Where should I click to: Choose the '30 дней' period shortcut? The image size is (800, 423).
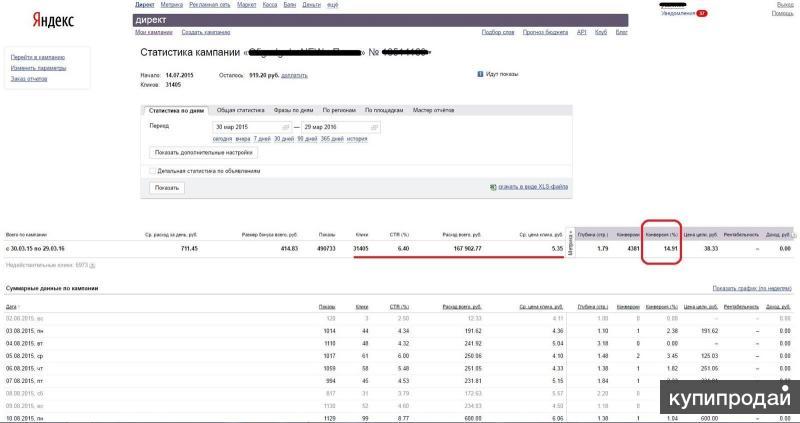(284, 138)
